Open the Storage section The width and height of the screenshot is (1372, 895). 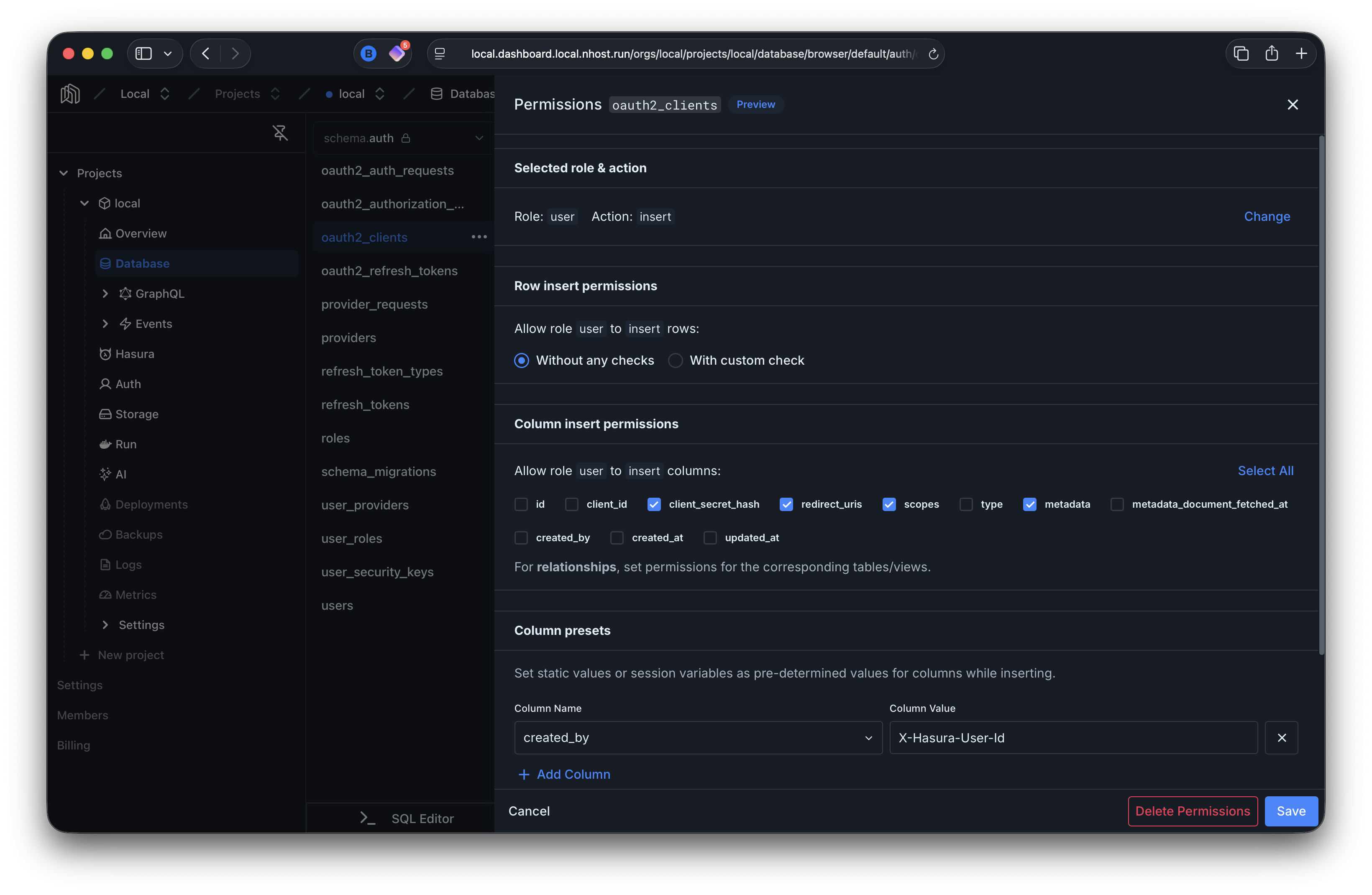[x=136, y=414]
